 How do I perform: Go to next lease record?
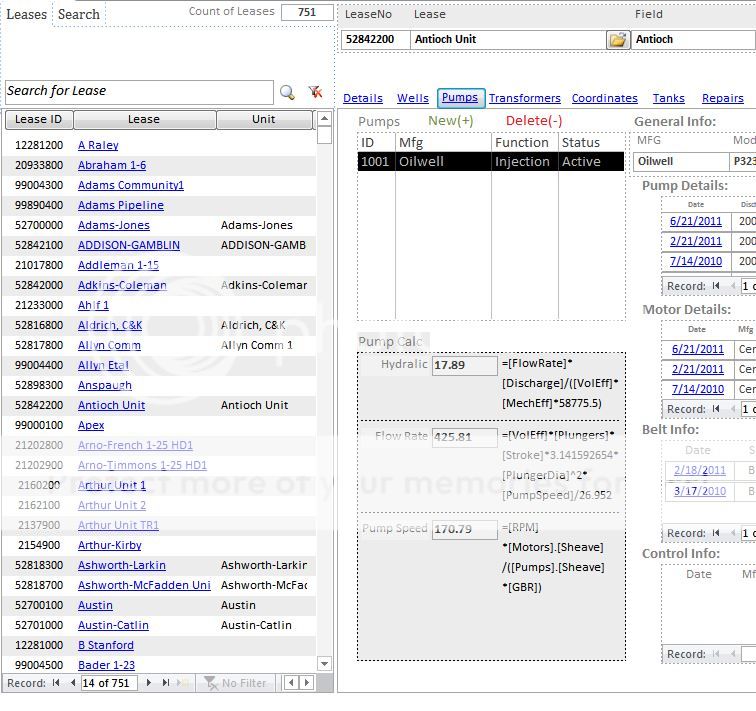coord(149,683)
